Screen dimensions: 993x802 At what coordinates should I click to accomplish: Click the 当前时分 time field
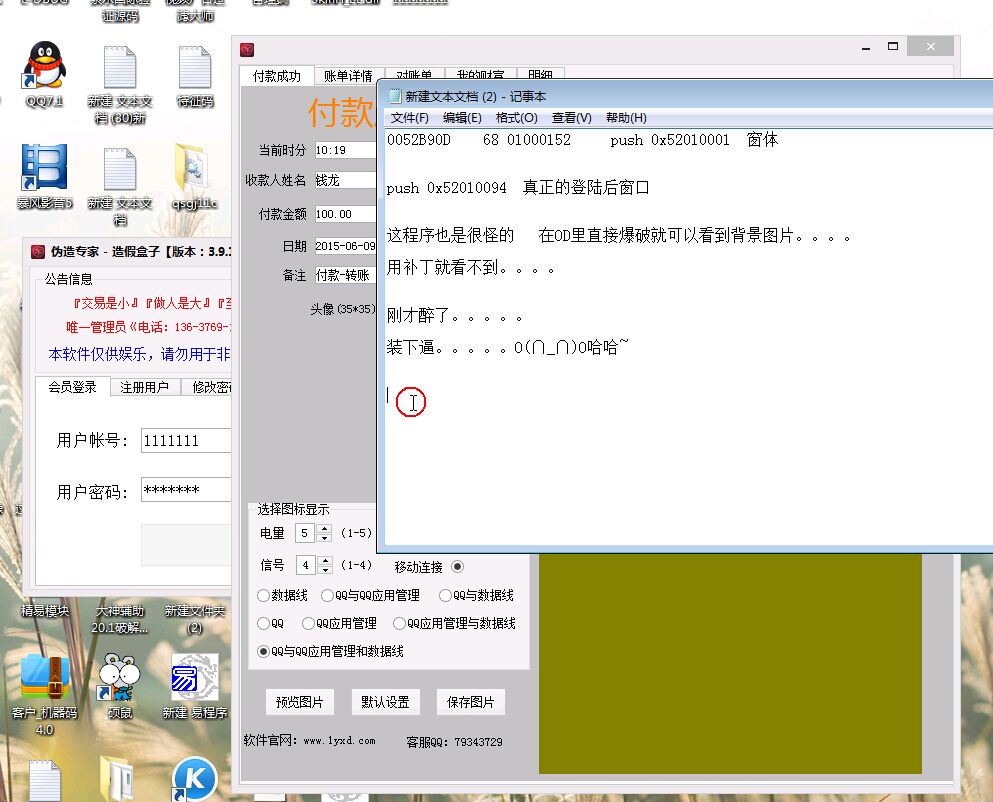pos(346,150)
